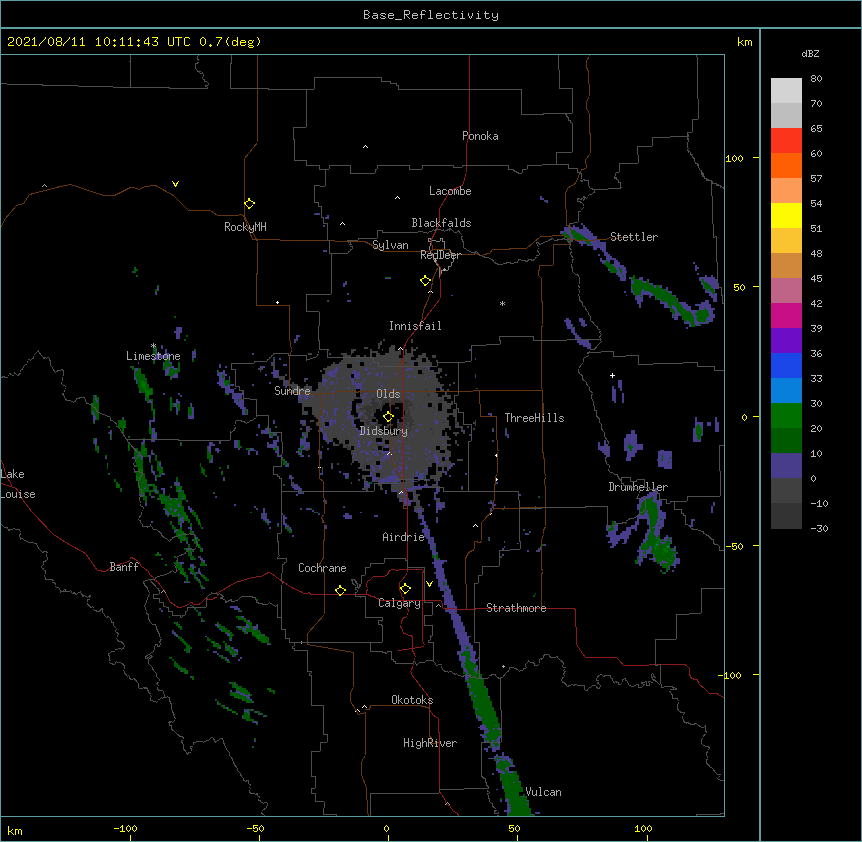862x842 pixels.
Task: Click the -100 tick on vertical axis
Action: 731,675
